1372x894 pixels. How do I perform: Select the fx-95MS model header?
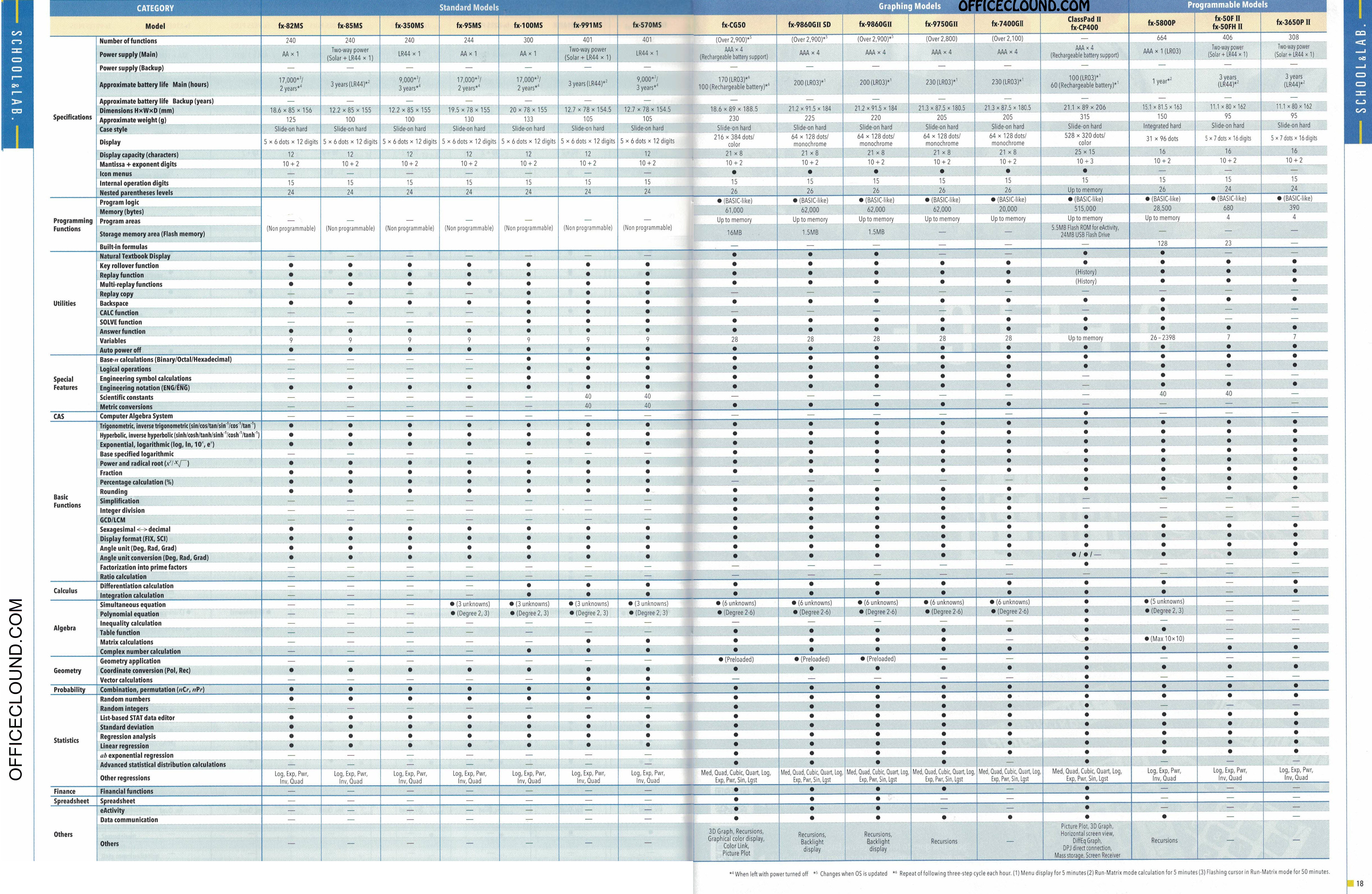(469, 25)
